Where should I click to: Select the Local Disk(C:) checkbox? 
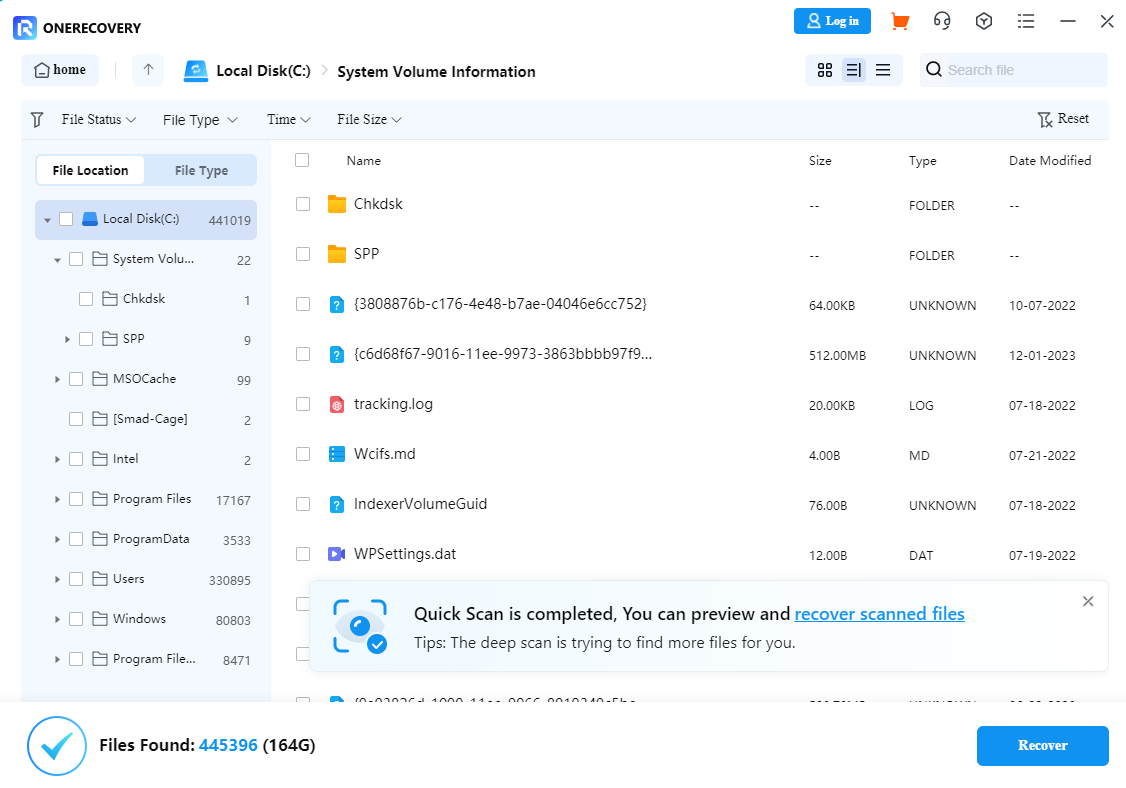coord(66,219)
